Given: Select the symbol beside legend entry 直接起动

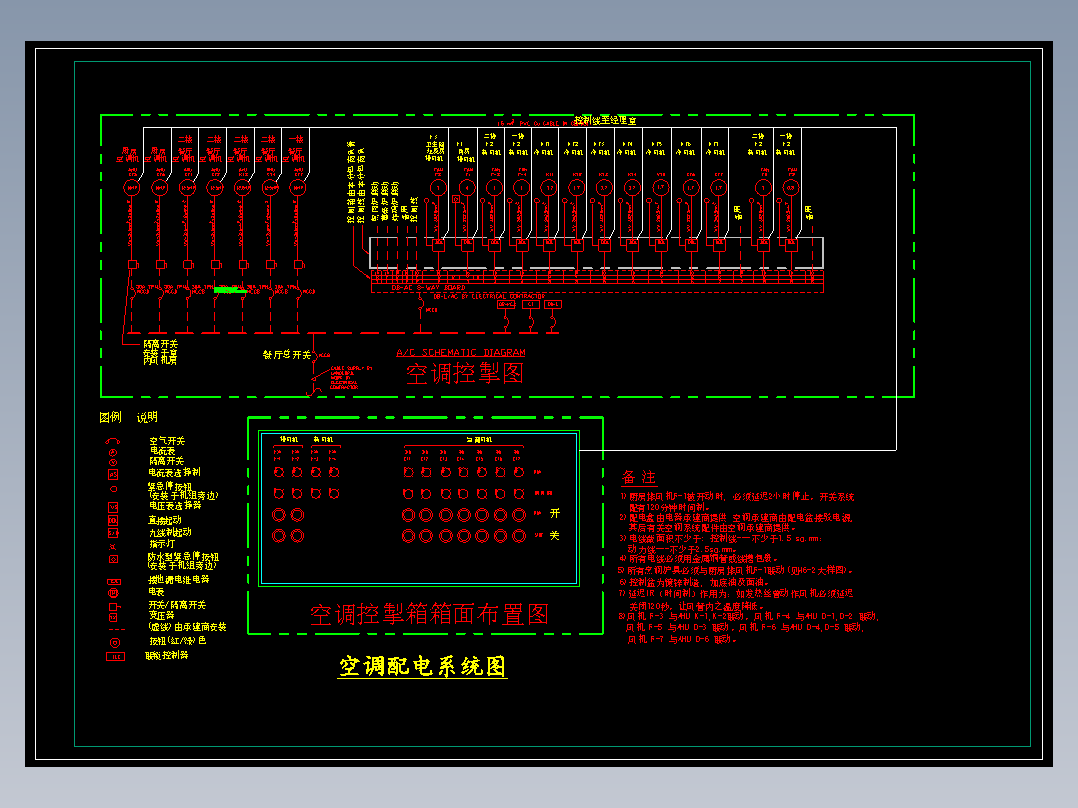Looking at the screenshot, I should pos(113,521).
